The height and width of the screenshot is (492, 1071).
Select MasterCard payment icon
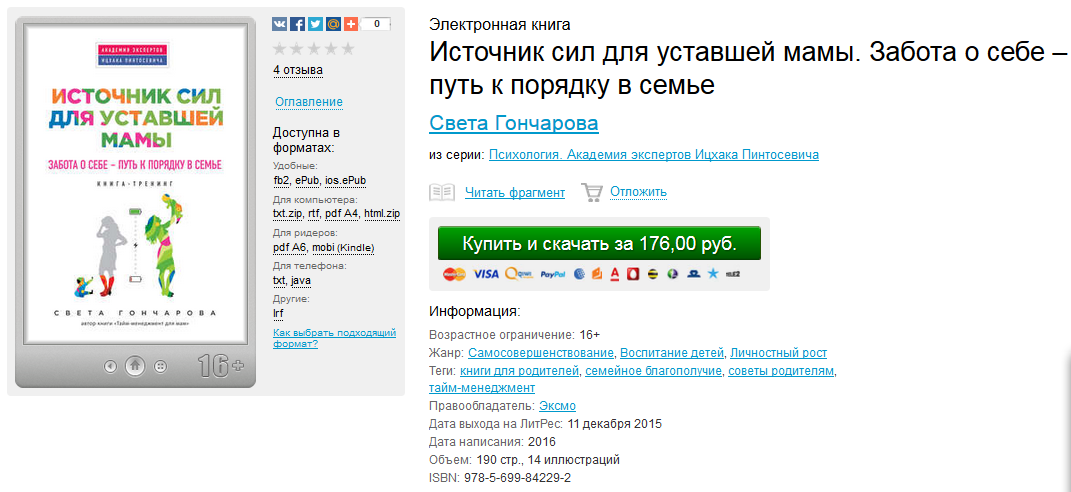[454, 274]
